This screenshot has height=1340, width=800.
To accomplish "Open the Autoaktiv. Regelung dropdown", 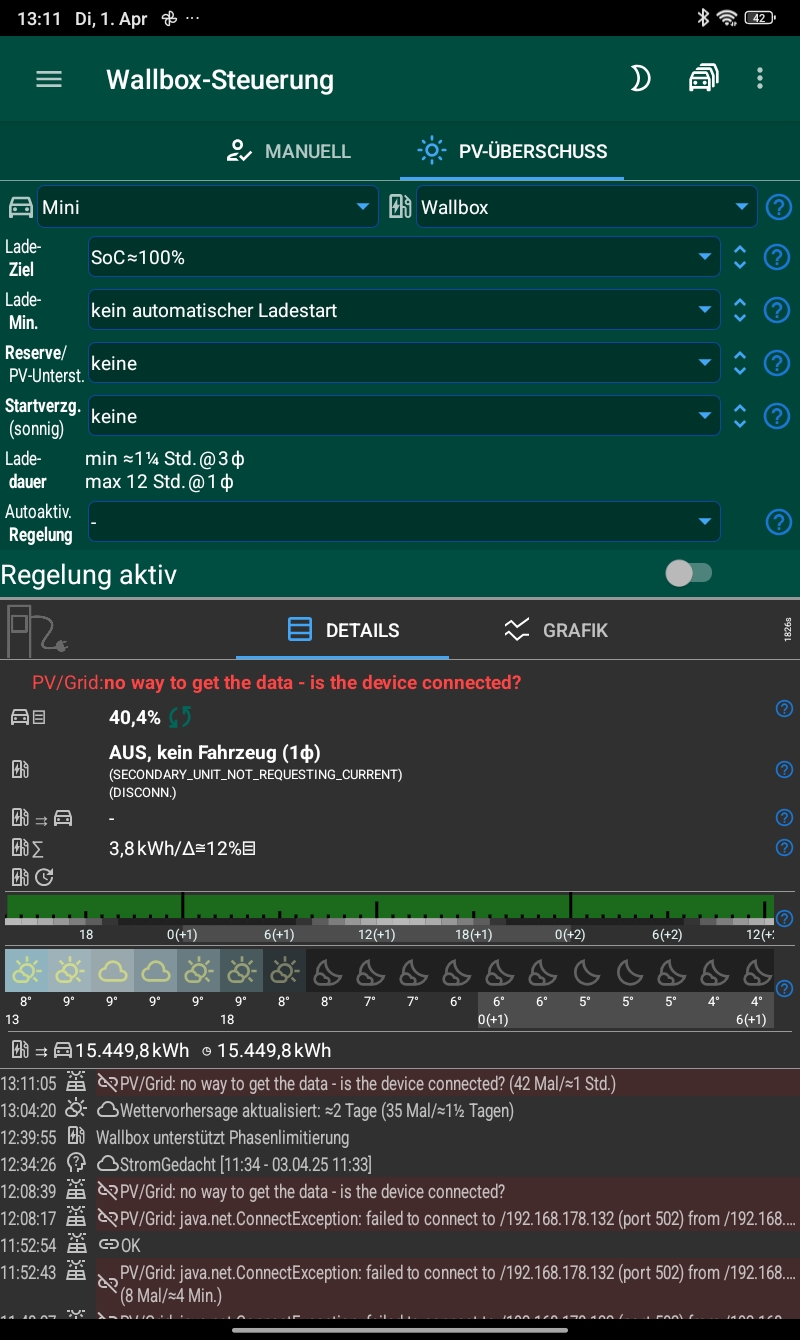I will (x=404, y=521).
